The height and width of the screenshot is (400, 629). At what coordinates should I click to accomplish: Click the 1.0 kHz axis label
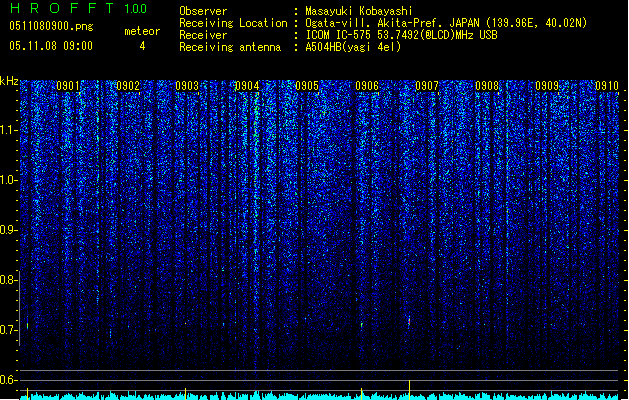click(9, 180)
